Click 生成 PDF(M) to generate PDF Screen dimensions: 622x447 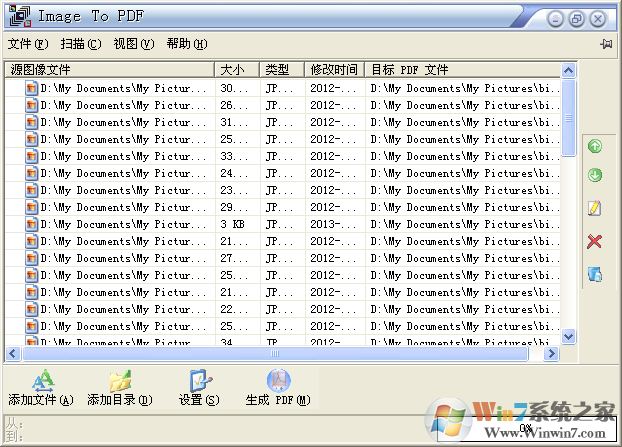coord(278,388)
